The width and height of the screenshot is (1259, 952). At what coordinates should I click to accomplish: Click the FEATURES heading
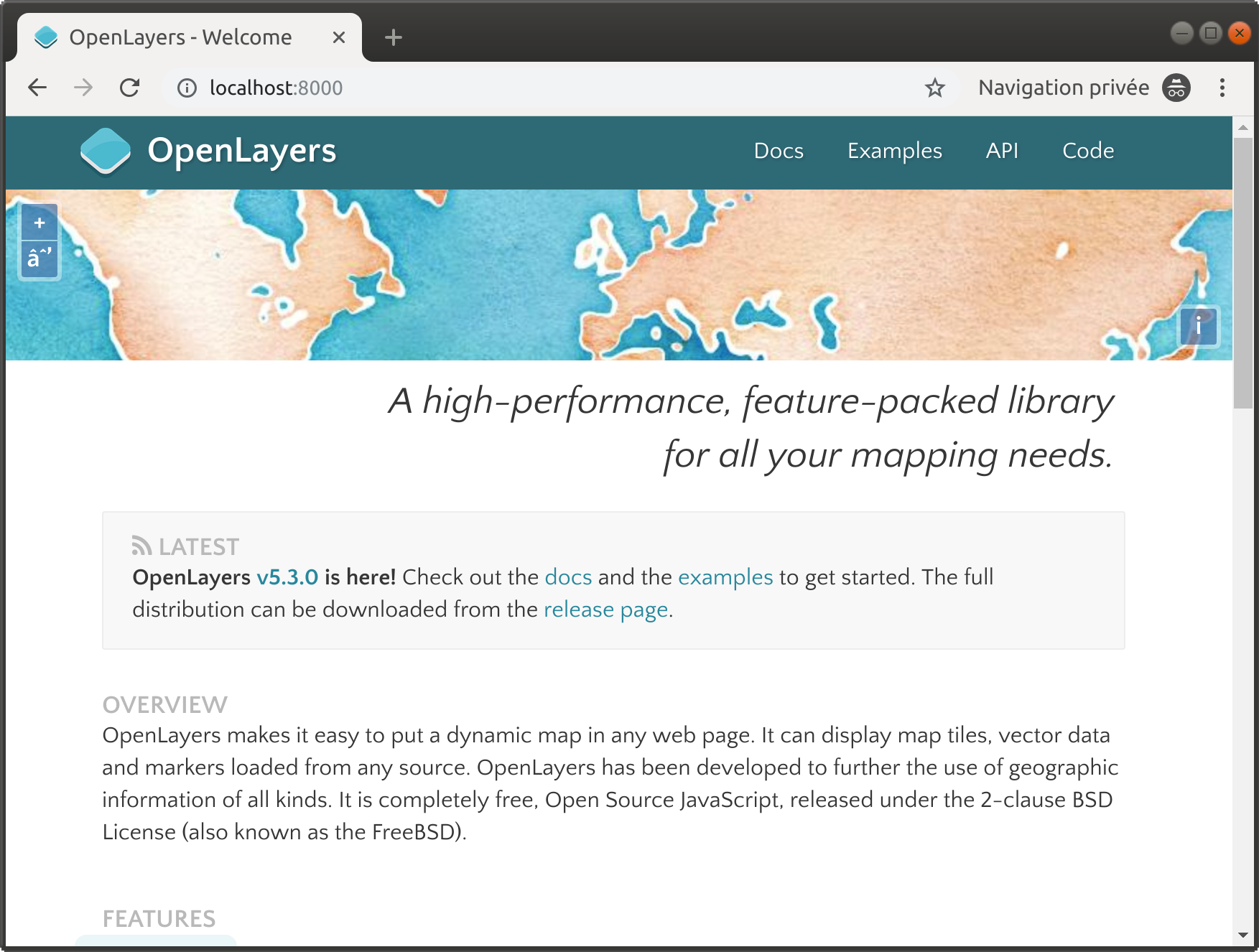point(159,919)
